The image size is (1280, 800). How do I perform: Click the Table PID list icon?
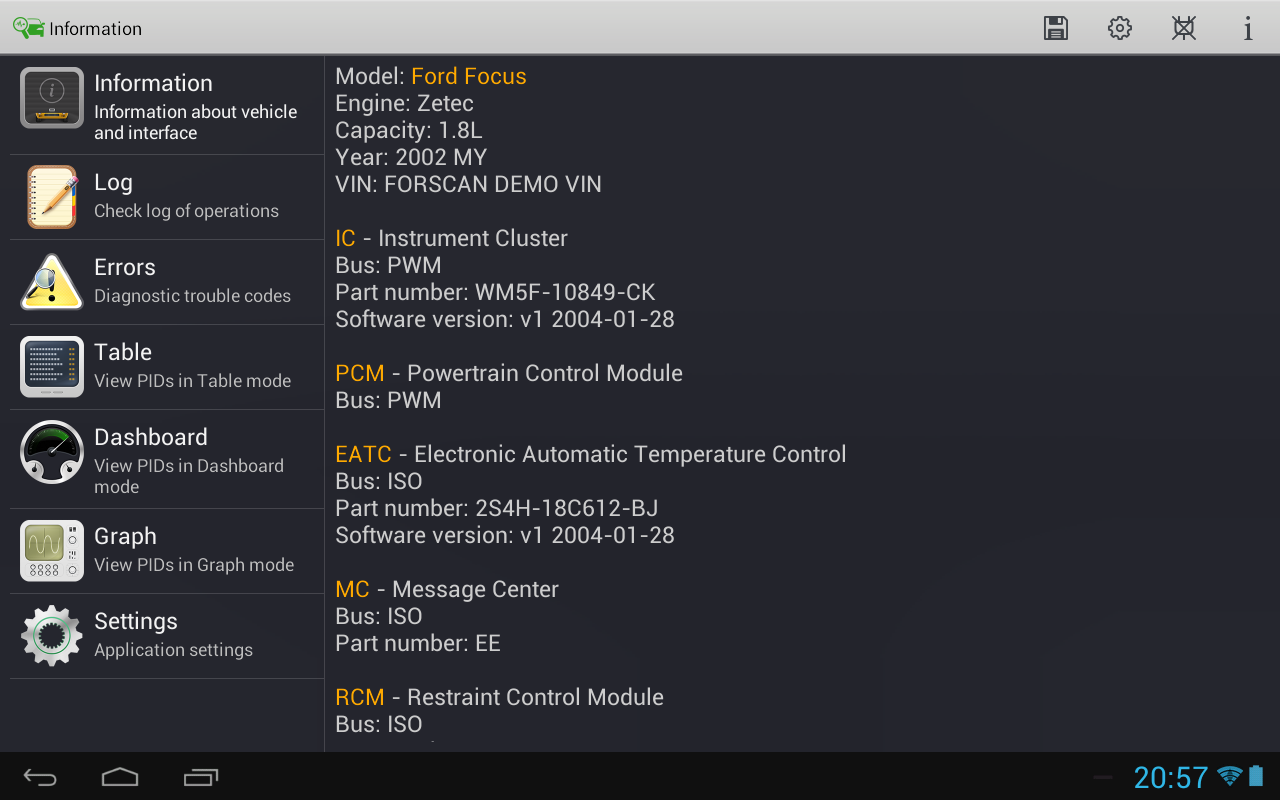click(52, 367)
